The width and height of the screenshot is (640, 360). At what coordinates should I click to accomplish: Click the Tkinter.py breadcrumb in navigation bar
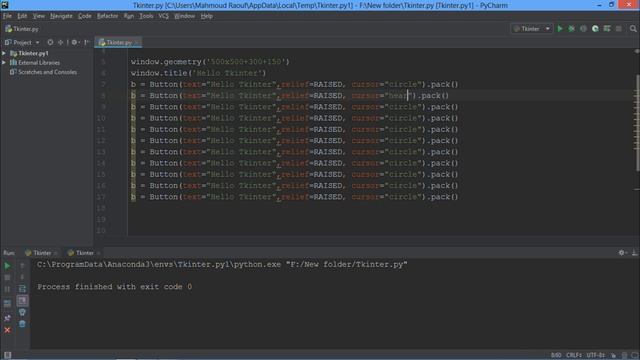(22, 29)
